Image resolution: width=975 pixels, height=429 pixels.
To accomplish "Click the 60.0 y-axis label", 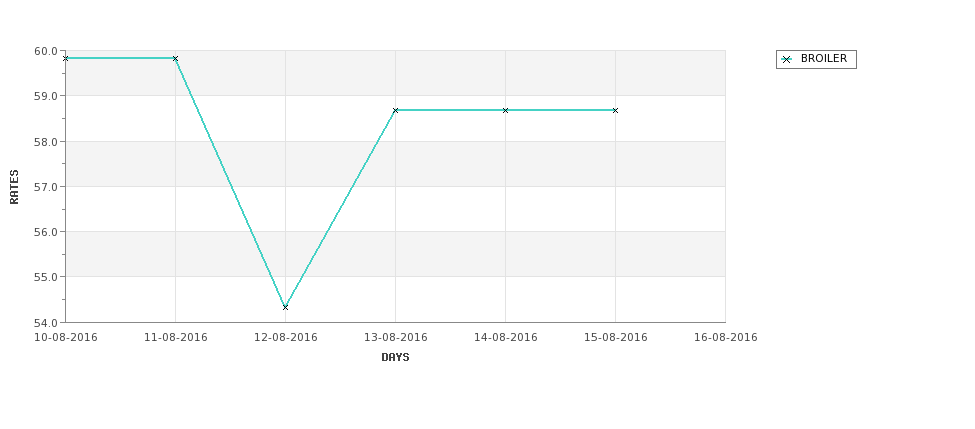I will coord(47,52).
